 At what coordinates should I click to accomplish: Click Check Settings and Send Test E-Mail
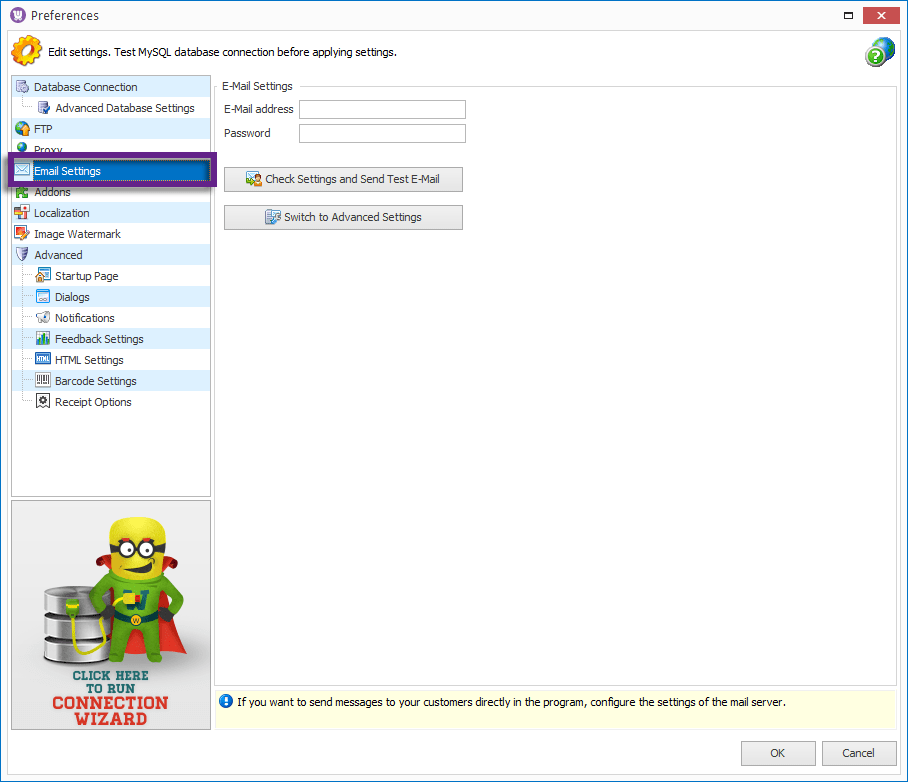pyautogui.click(x=343, y=179)
